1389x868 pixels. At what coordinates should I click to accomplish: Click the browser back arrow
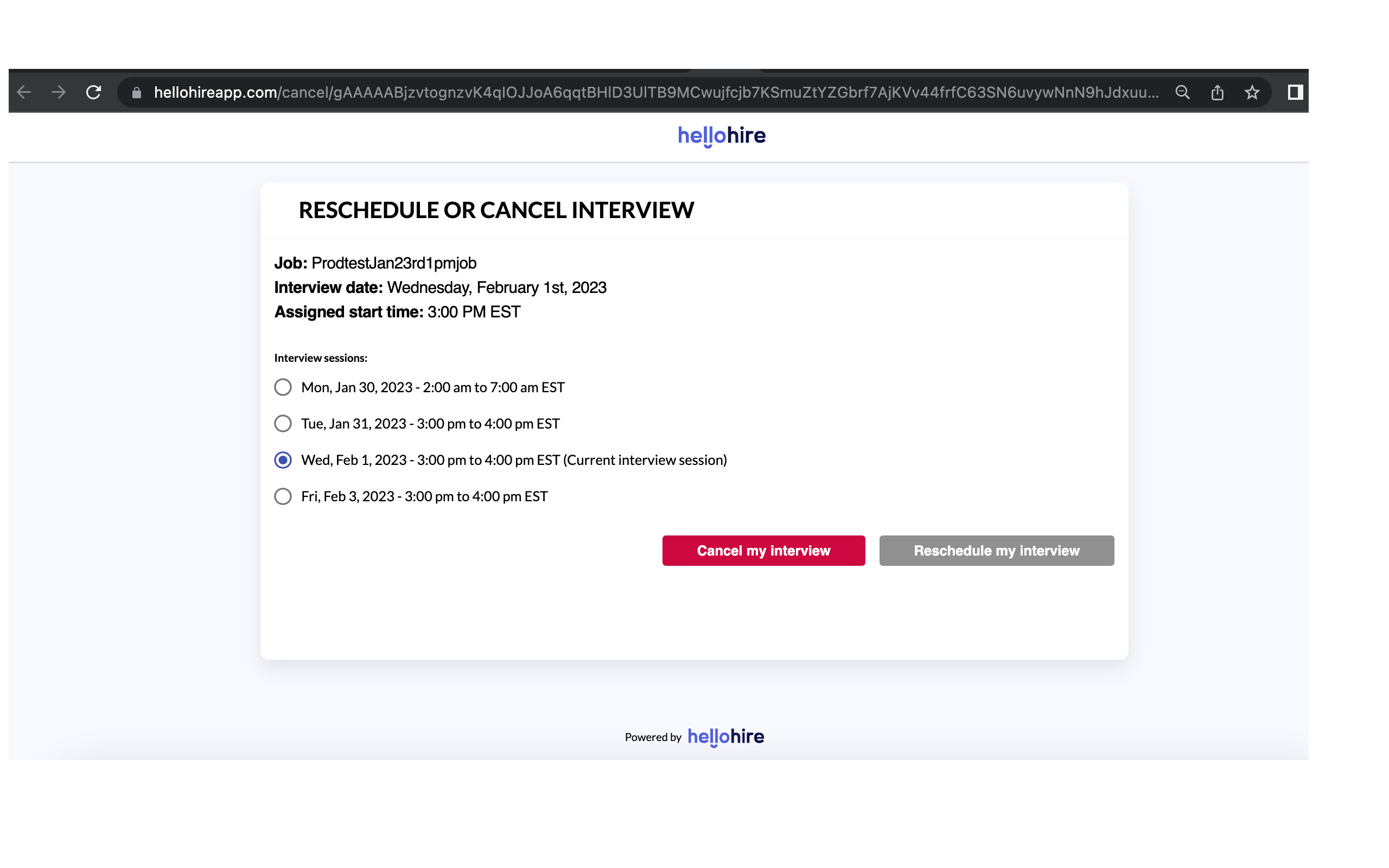[x=23, y=92]
